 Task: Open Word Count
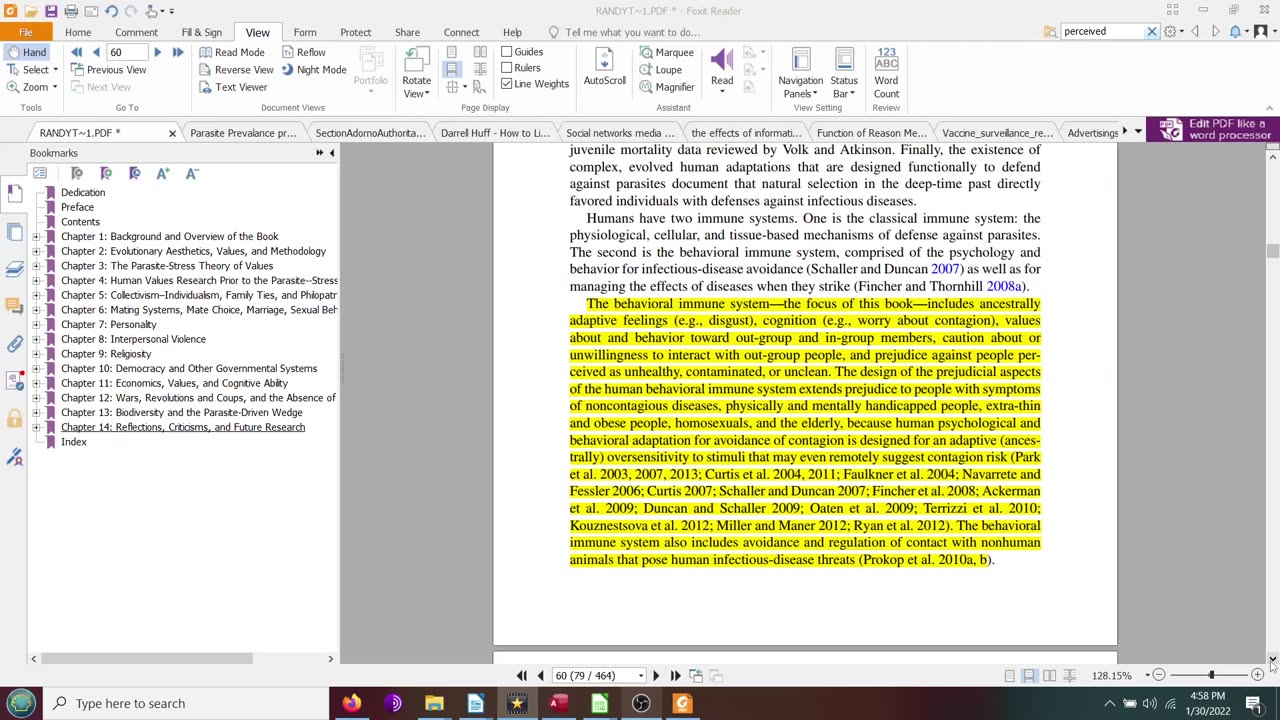pos(886,72)
